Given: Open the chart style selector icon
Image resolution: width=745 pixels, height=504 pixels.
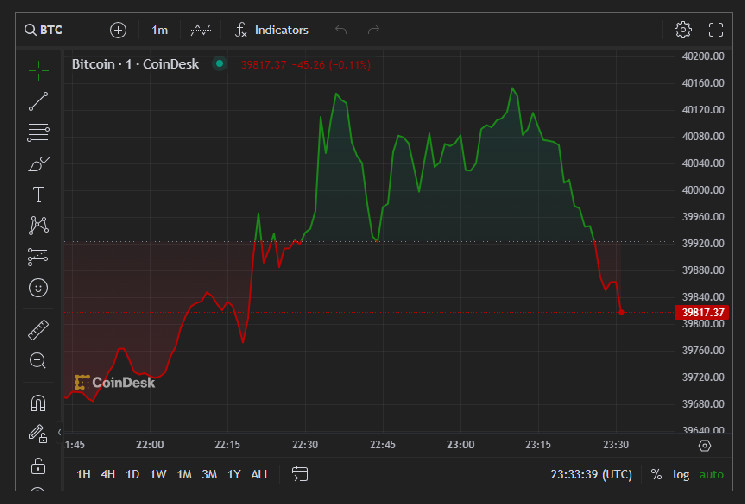Looking at the screenshot, I should click(x=201, y=30).
